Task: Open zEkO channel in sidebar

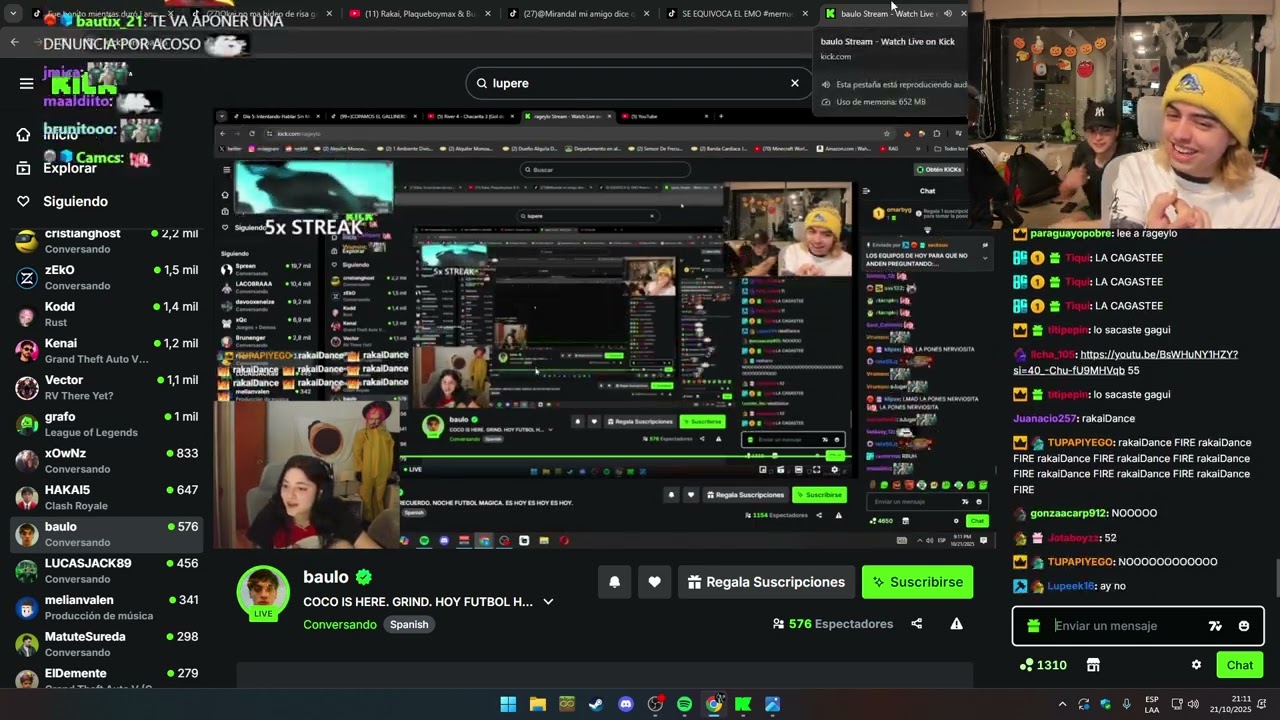Action: coord(107,278)
